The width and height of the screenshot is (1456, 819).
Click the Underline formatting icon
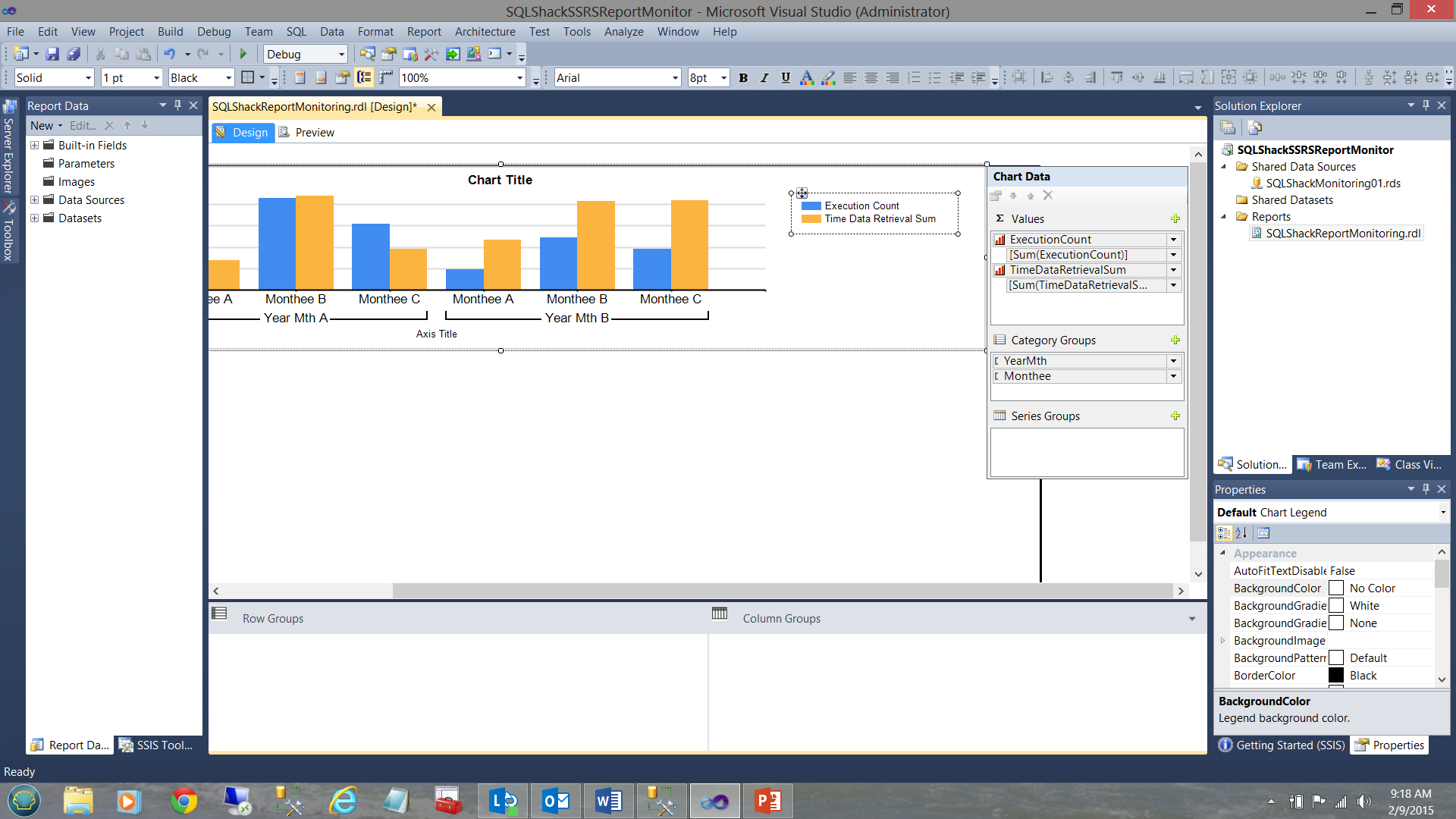click(x=786, y=77)
